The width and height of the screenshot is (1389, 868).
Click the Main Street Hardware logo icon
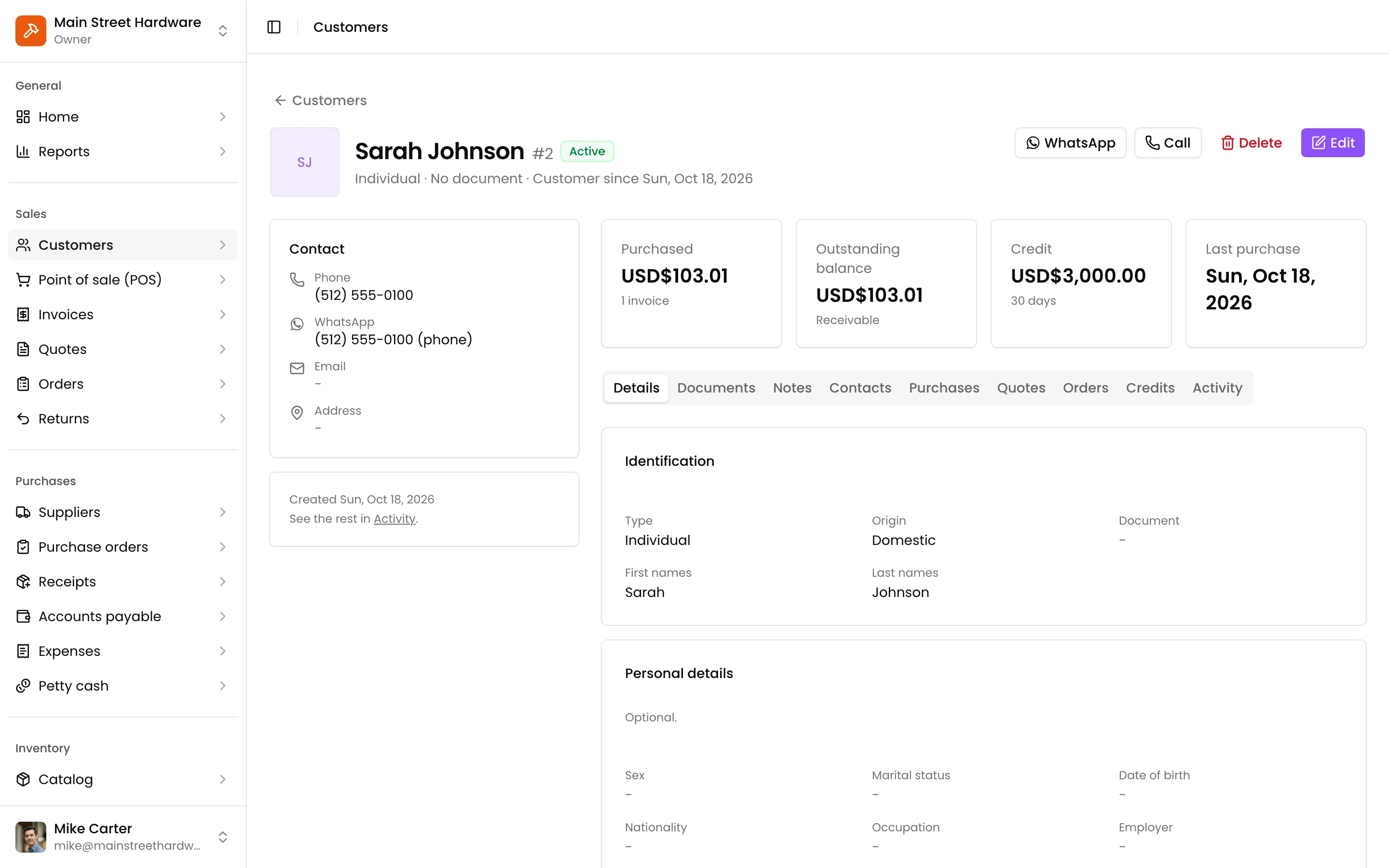[x=31, y=30]
